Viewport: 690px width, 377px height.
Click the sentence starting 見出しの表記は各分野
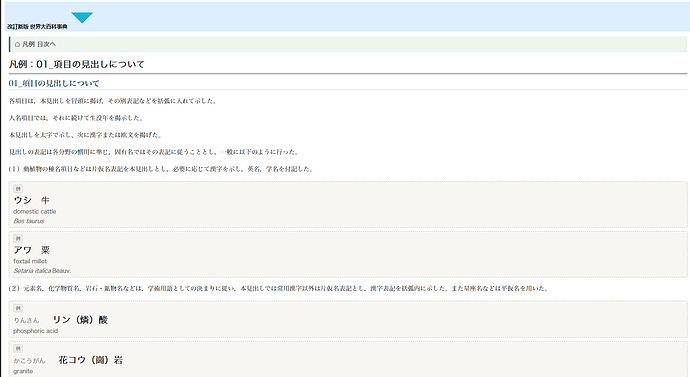pyautogui.click(x=154, y=152)
